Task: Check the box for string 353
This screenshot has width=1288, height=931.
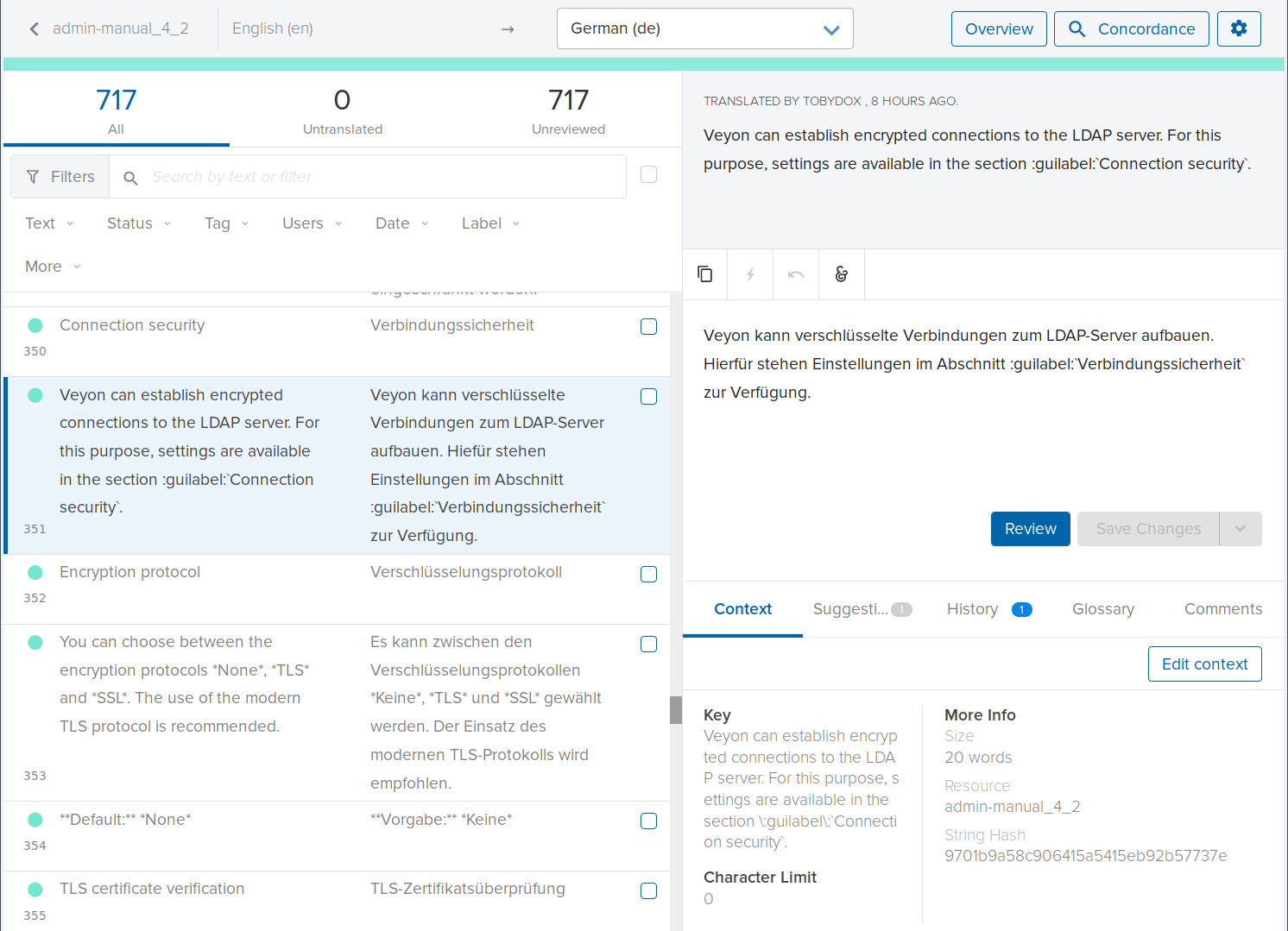Action: (648, 644)
